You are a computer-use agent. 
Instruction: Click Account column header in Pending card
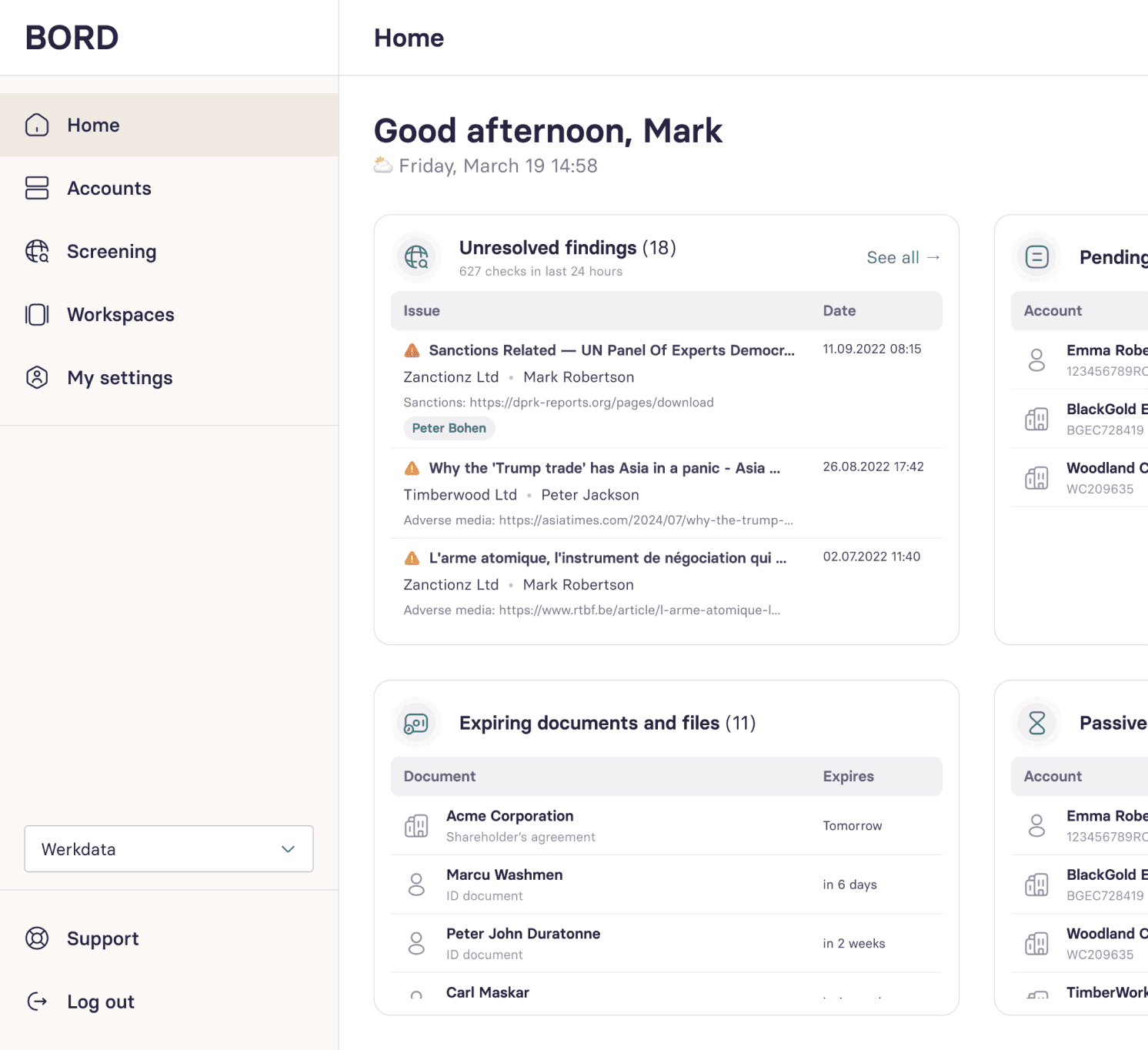click(x=1053, y=311)
